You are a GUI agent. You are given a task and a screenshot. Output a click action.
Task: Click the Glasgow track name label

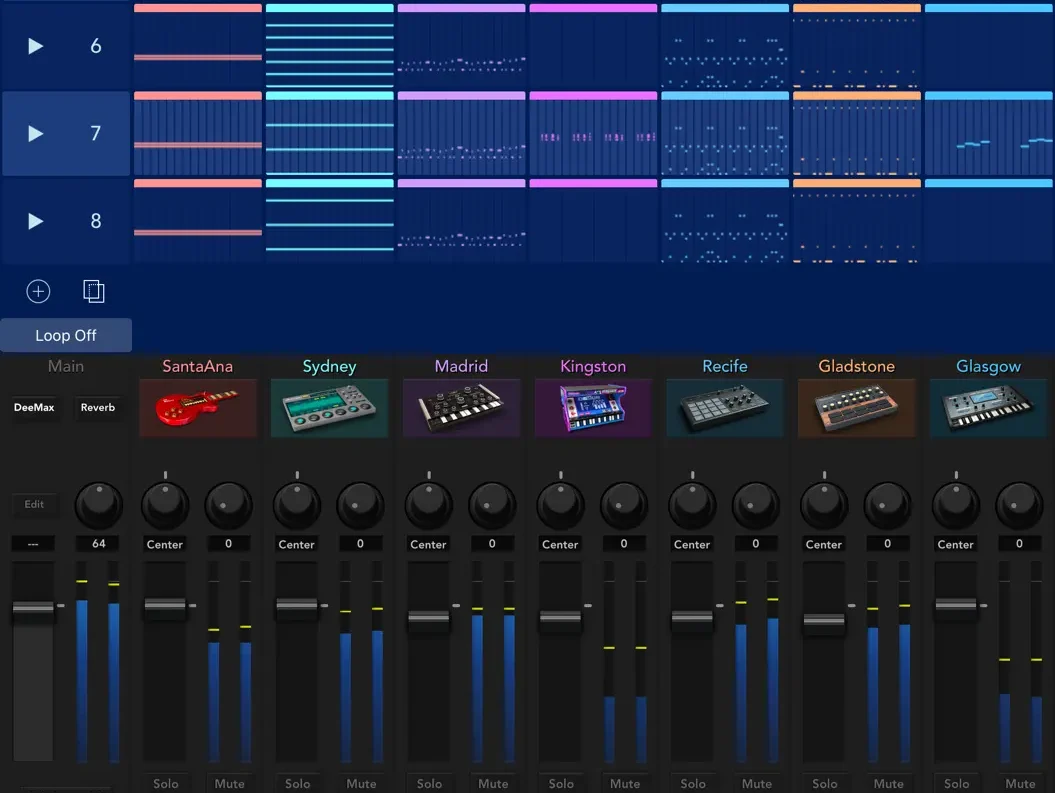point(988,366)
